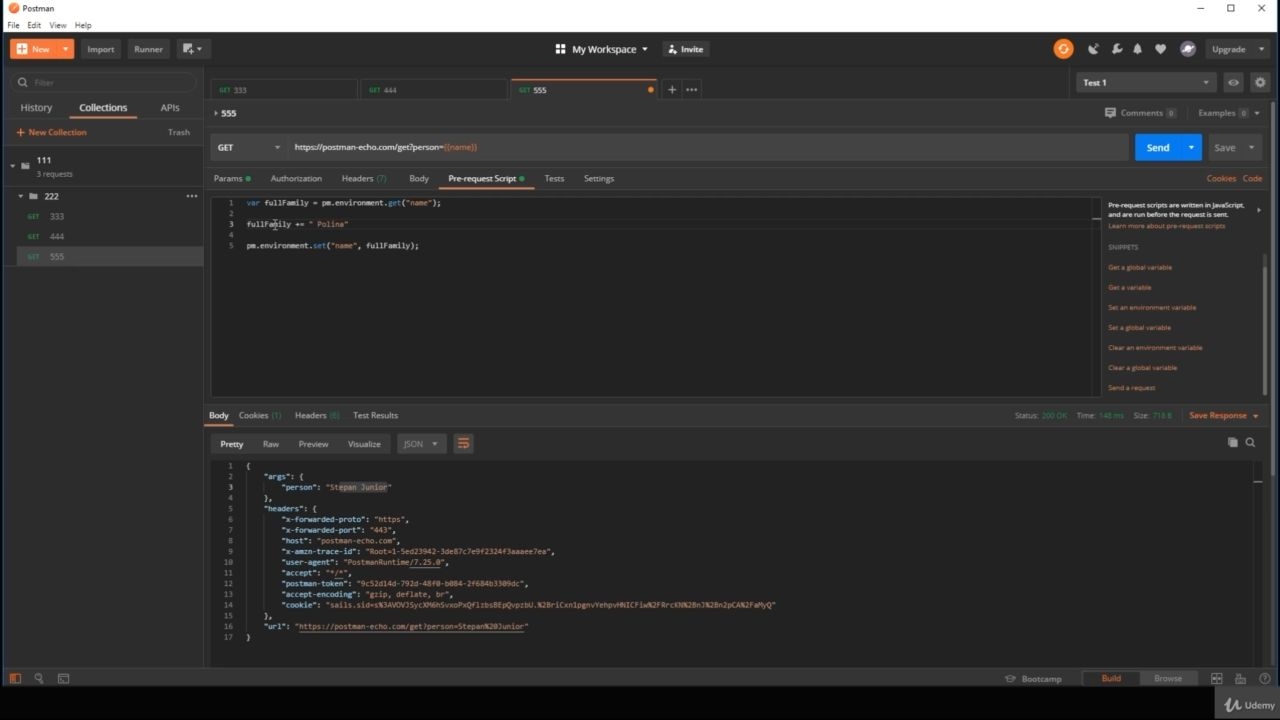
Task: Open the New button dropdown arrow
Action: coord(66,49)
